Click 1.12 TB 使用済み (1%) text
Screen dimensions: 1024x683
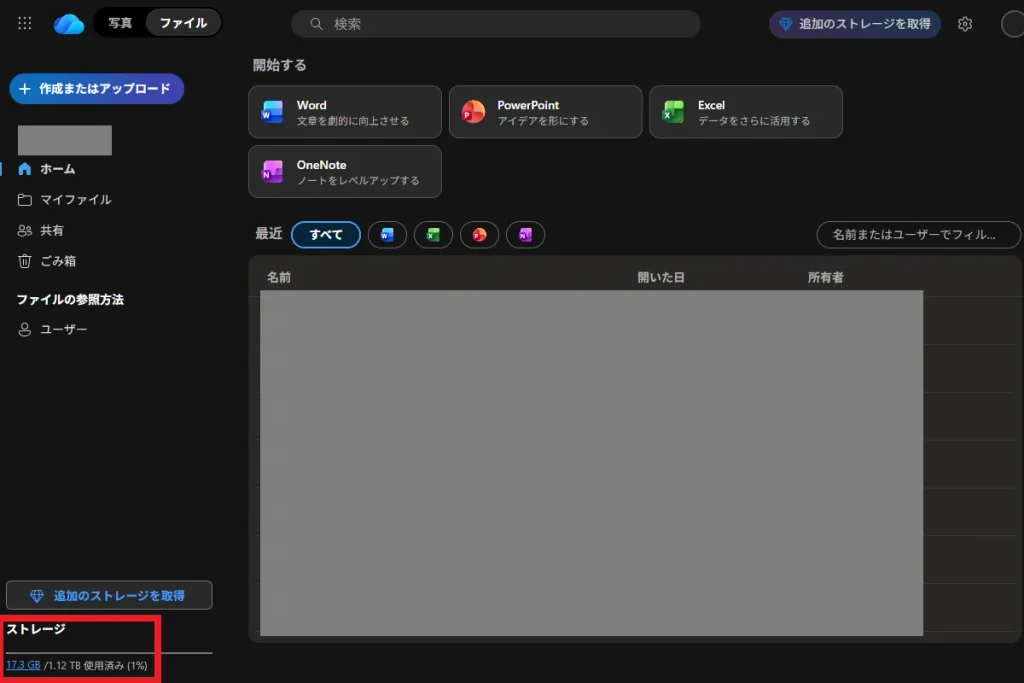(97, 665)
